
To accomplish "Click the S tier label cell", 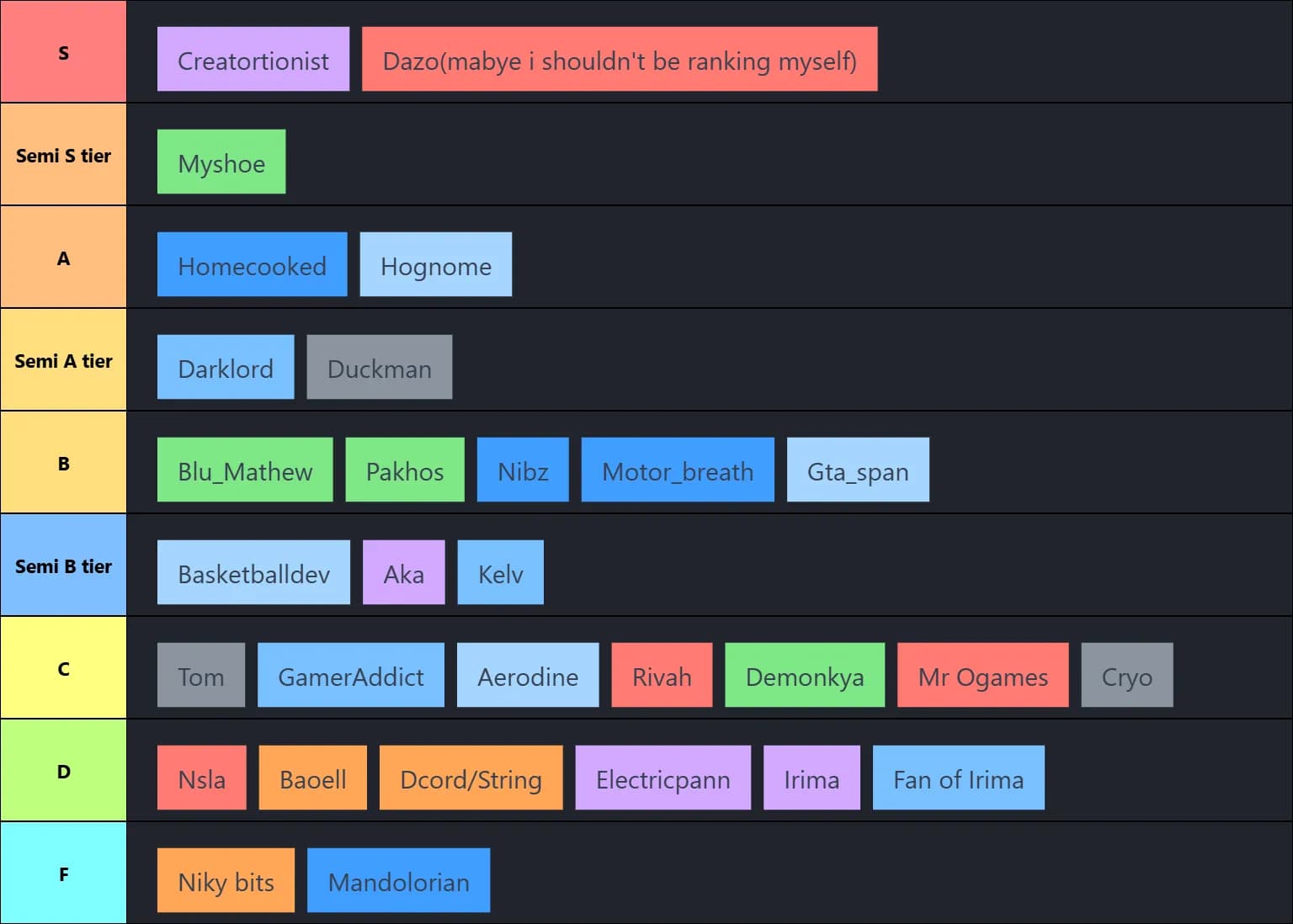I will click(63, 52).
